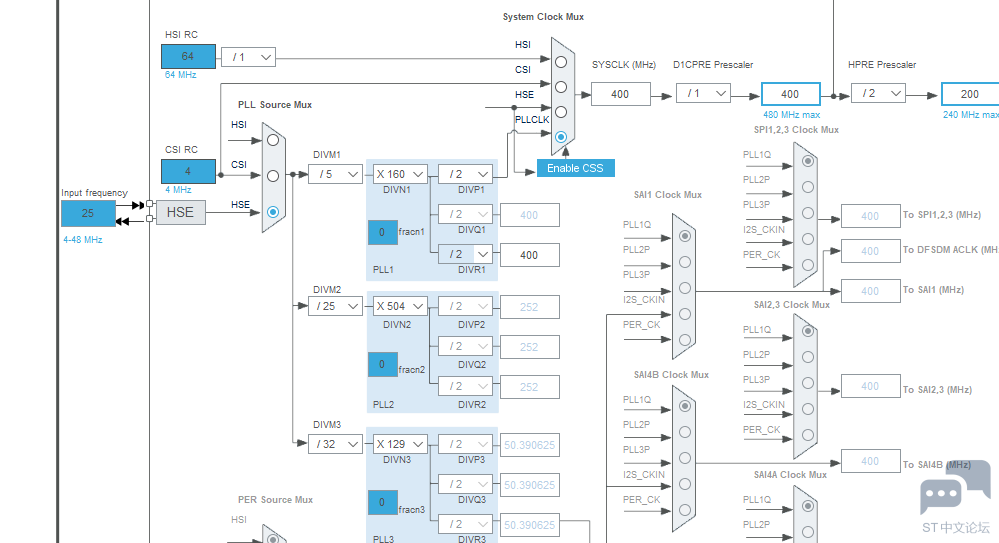Image resolution: width=999 pixels, height=543 pixels.
Task: Click the CSI RC 4 value box
Action: (x=187, y=171)
